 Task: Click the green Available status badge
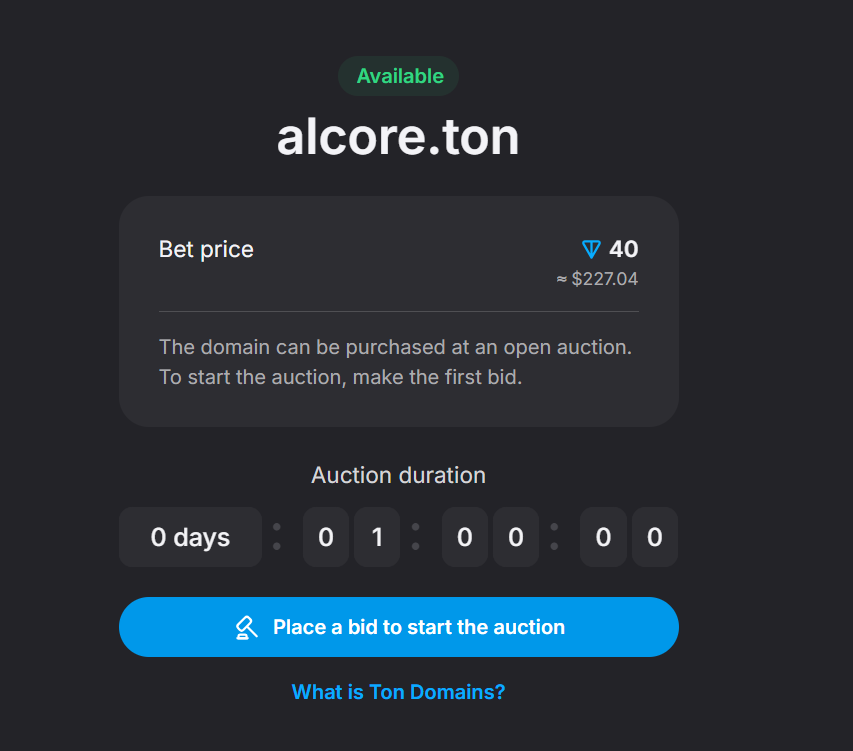[399, 76]
